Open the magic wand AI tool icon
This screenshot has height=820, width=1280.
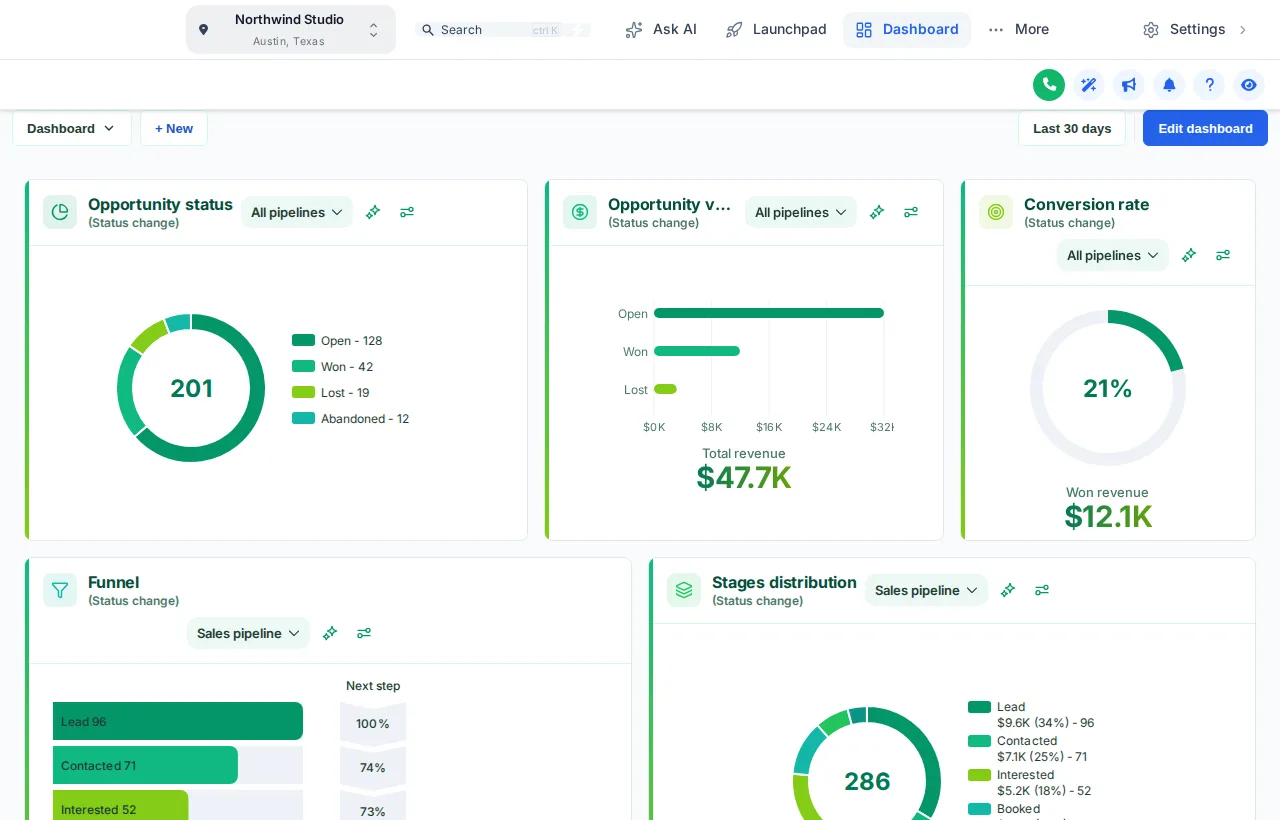click(x=1089, y=85)
